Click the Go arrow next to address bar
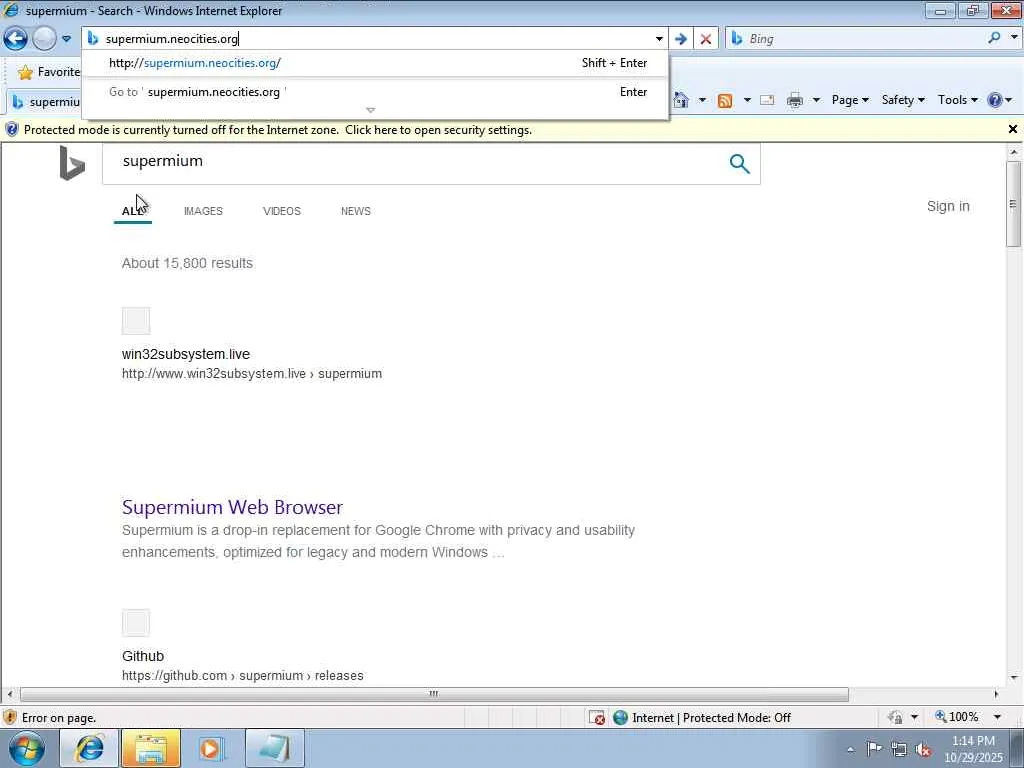This screenshot has height=768, width=1024. click(x=680, y=39)
